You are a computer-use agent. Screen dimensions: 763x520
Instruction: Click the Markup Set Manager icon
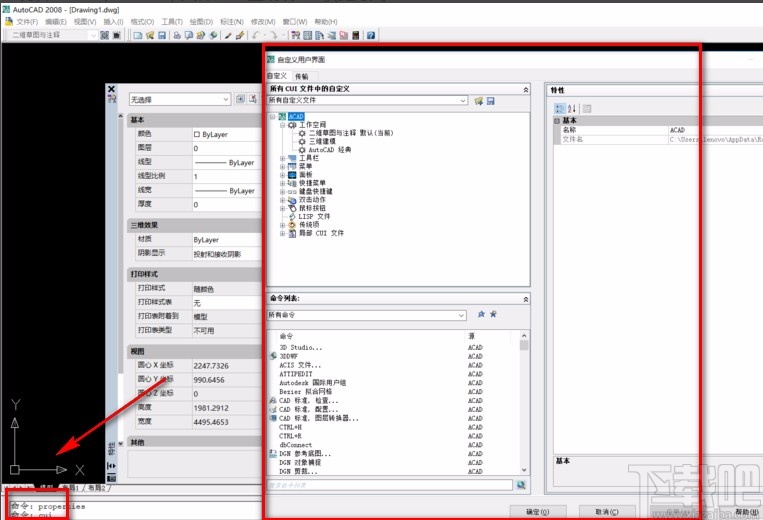click(x=344, y=35)
